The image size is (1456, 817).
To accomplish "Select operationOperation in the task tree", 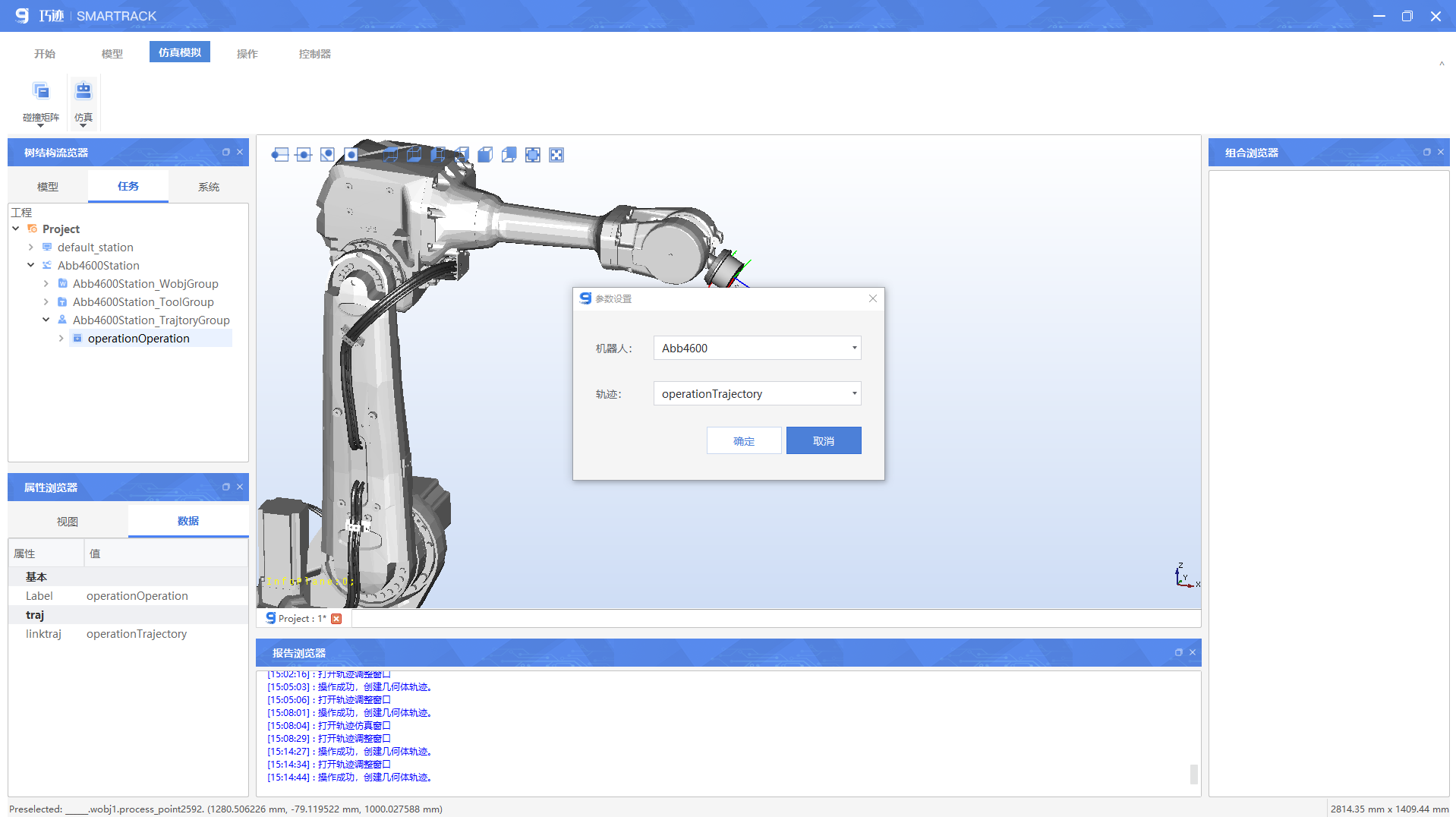I will point(139,338).
